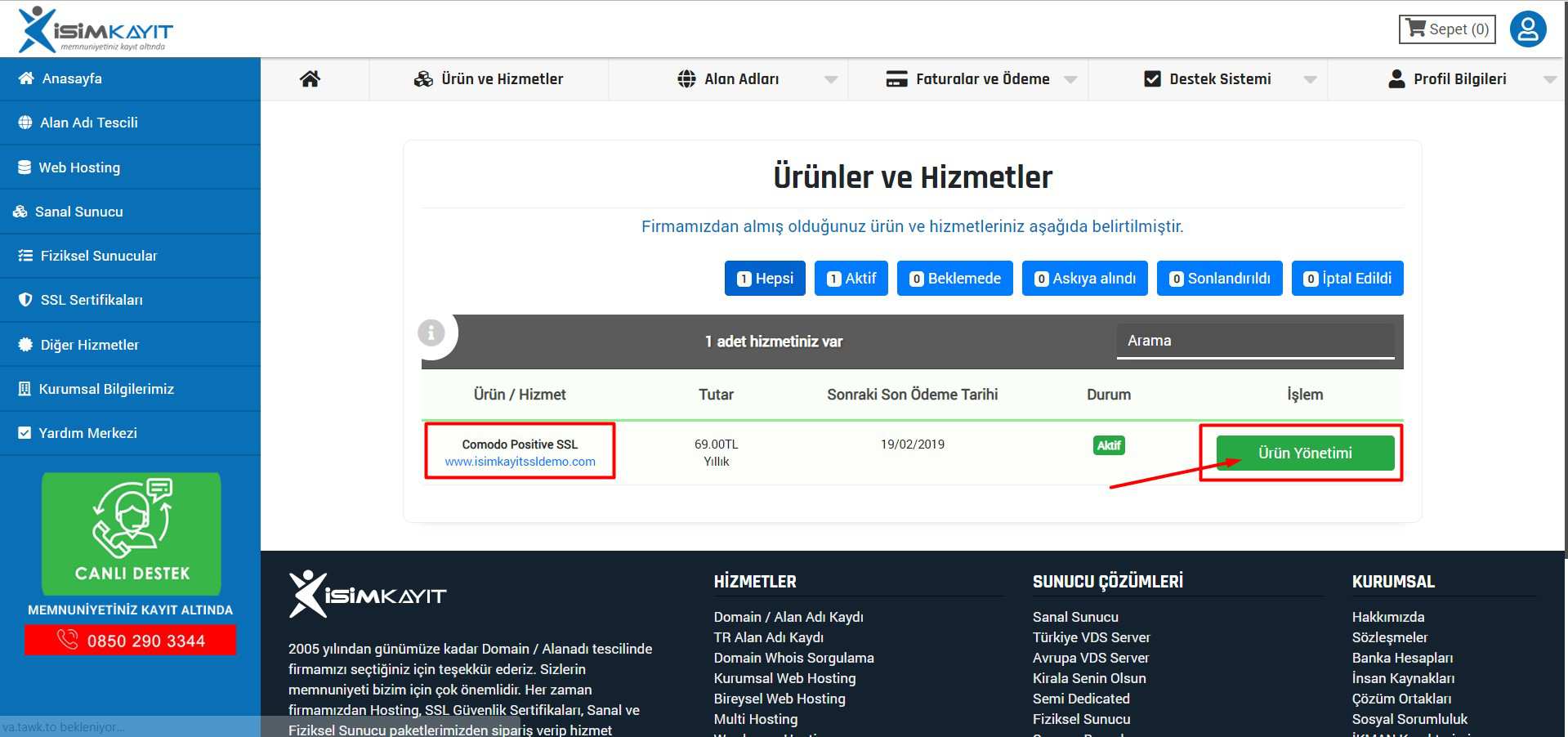This screenshot has height=737, width=1568.
Task: Click the info icon in the services bar
Action: pos(431,333)
